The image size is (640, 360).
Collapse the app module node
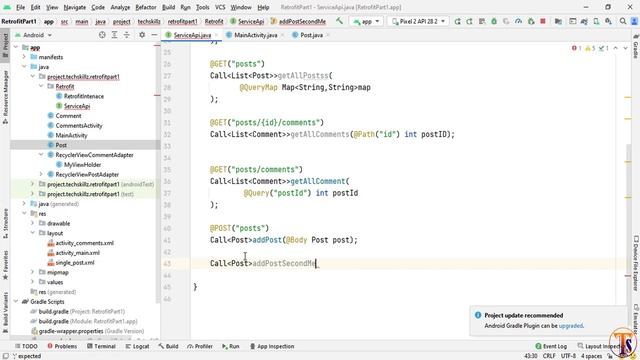coord(16,47)
